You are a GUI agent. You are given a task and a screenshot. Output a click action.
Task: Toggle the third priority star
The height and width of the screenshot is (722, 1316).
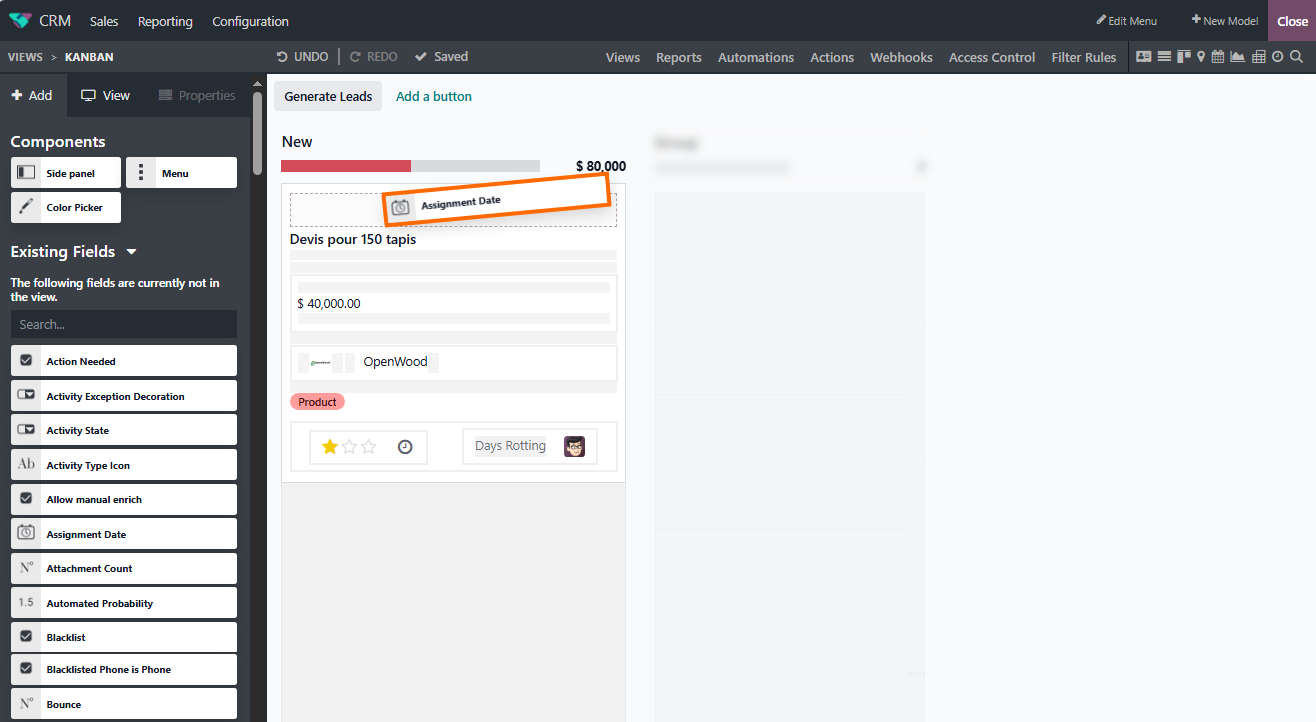[369, 447]
